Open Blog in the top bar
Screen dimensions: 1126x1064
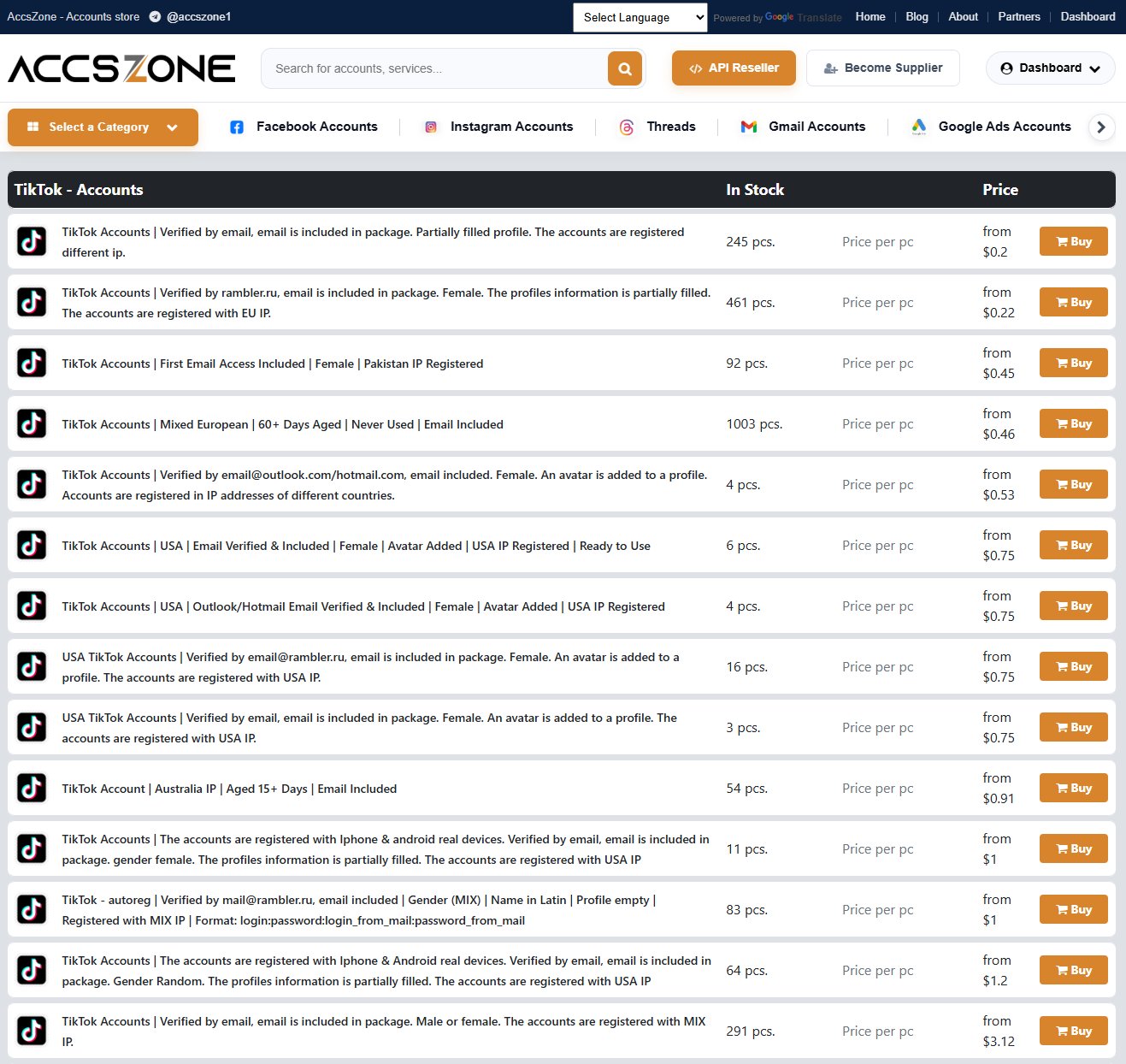click(917, 17)
